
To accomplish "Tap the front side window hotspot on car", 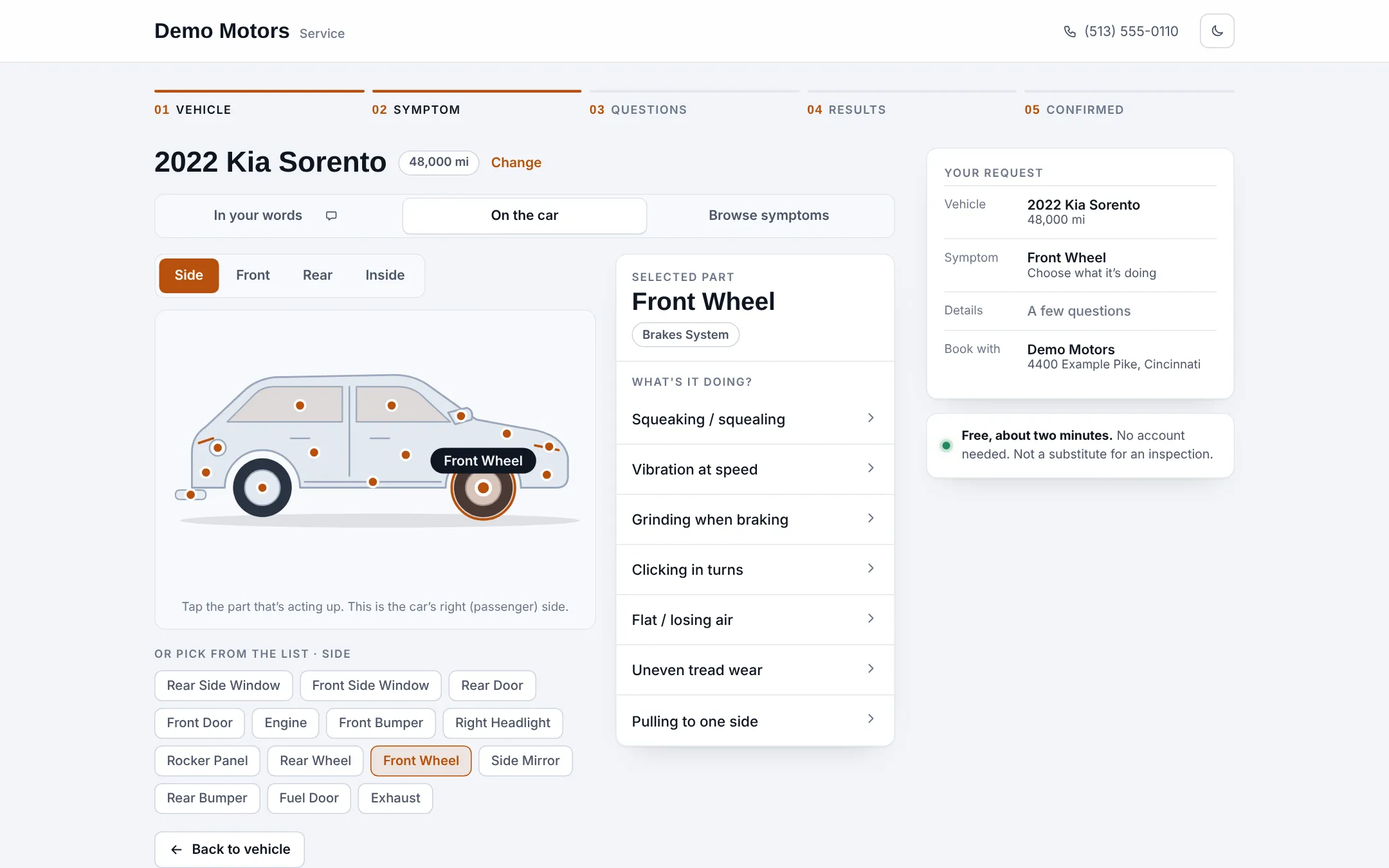I will (x=392, y=406).
